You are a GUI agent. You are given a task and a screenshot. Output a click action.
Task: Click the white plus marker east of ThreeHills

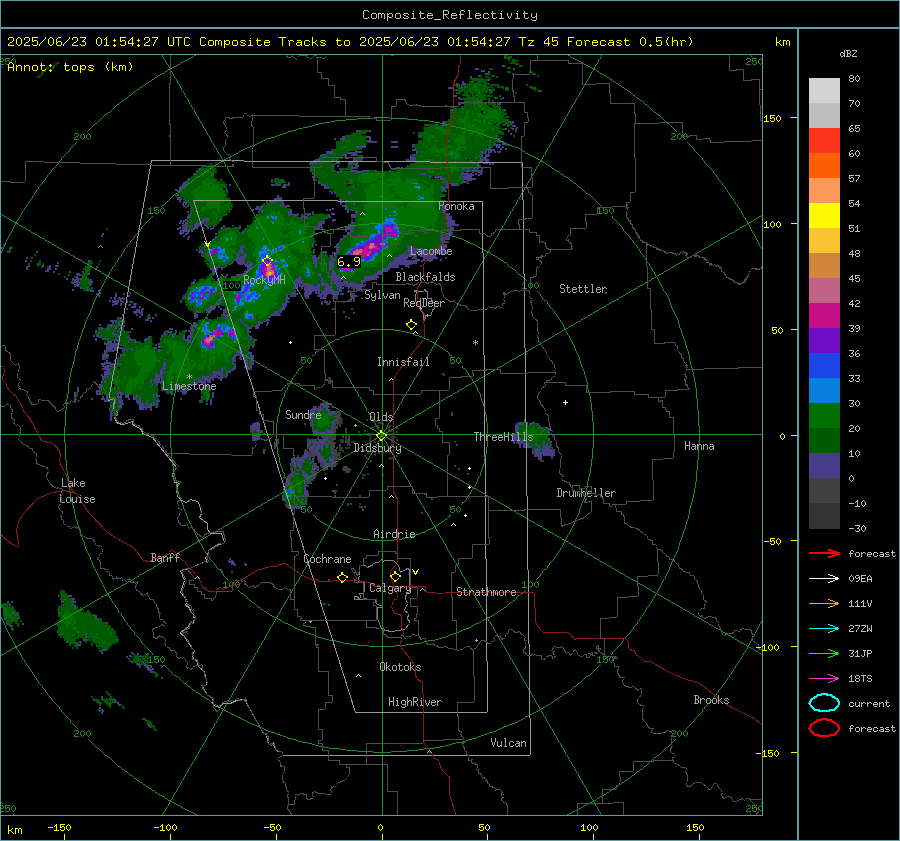pyautogui.click(x=565, y=402)
